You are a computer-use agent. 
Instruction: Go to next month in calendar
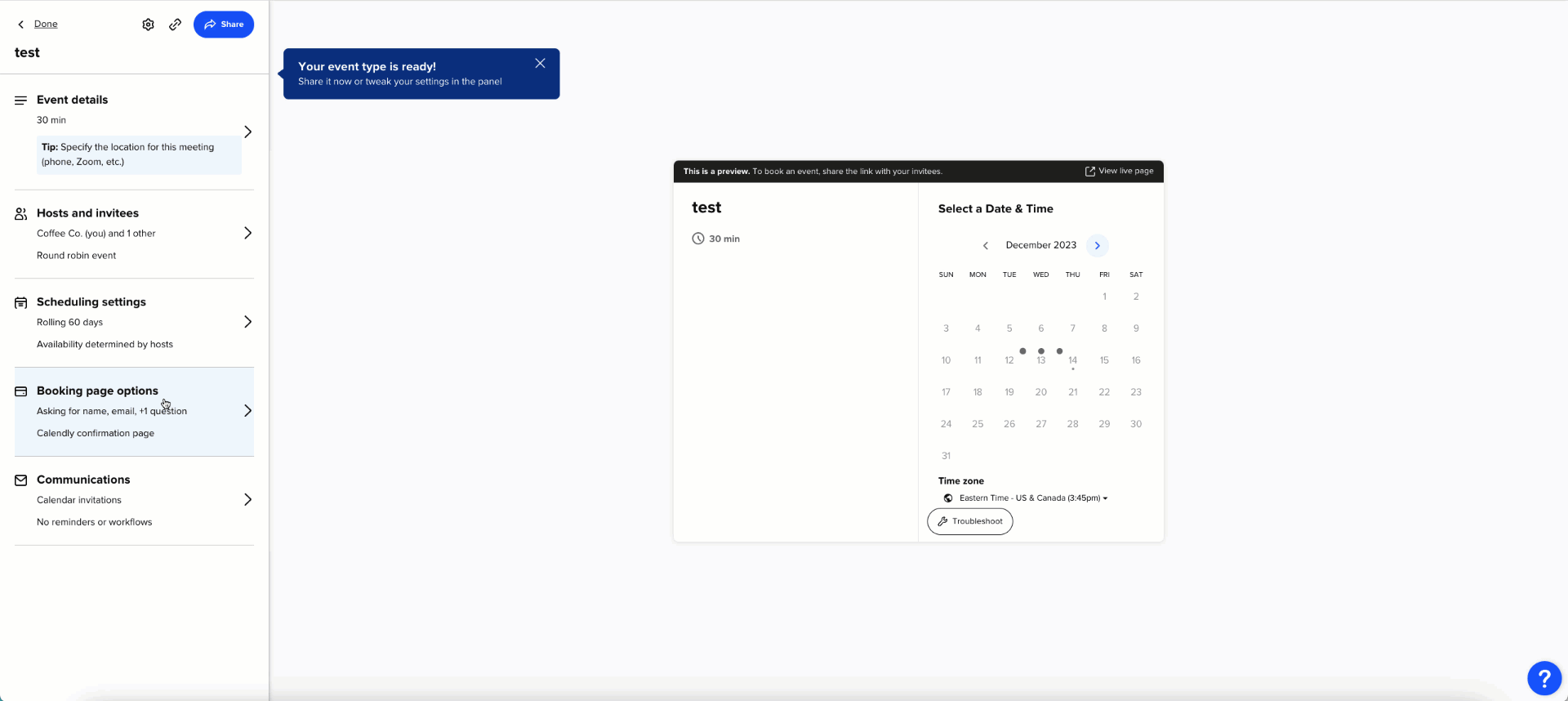1097,246
